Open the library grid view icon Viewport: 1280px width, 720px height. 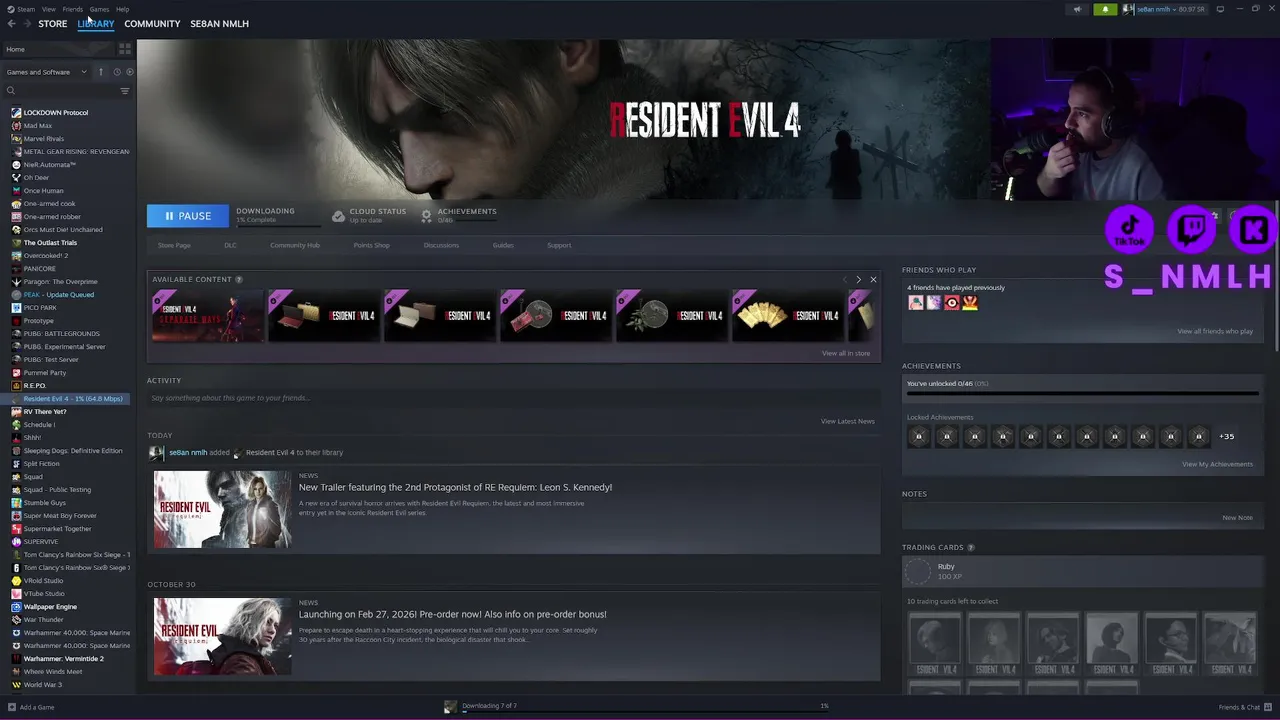pyautogui.click(x=125, y=48)
